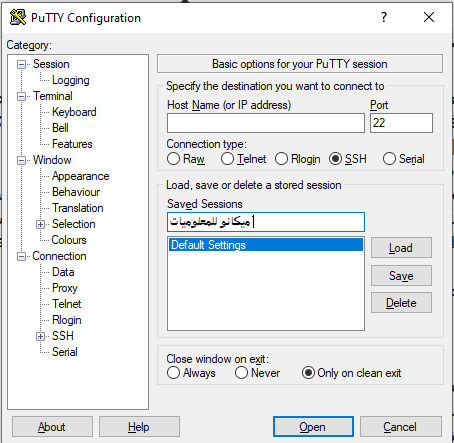
Task: Expand the SSH tree node
Action: 40,336
